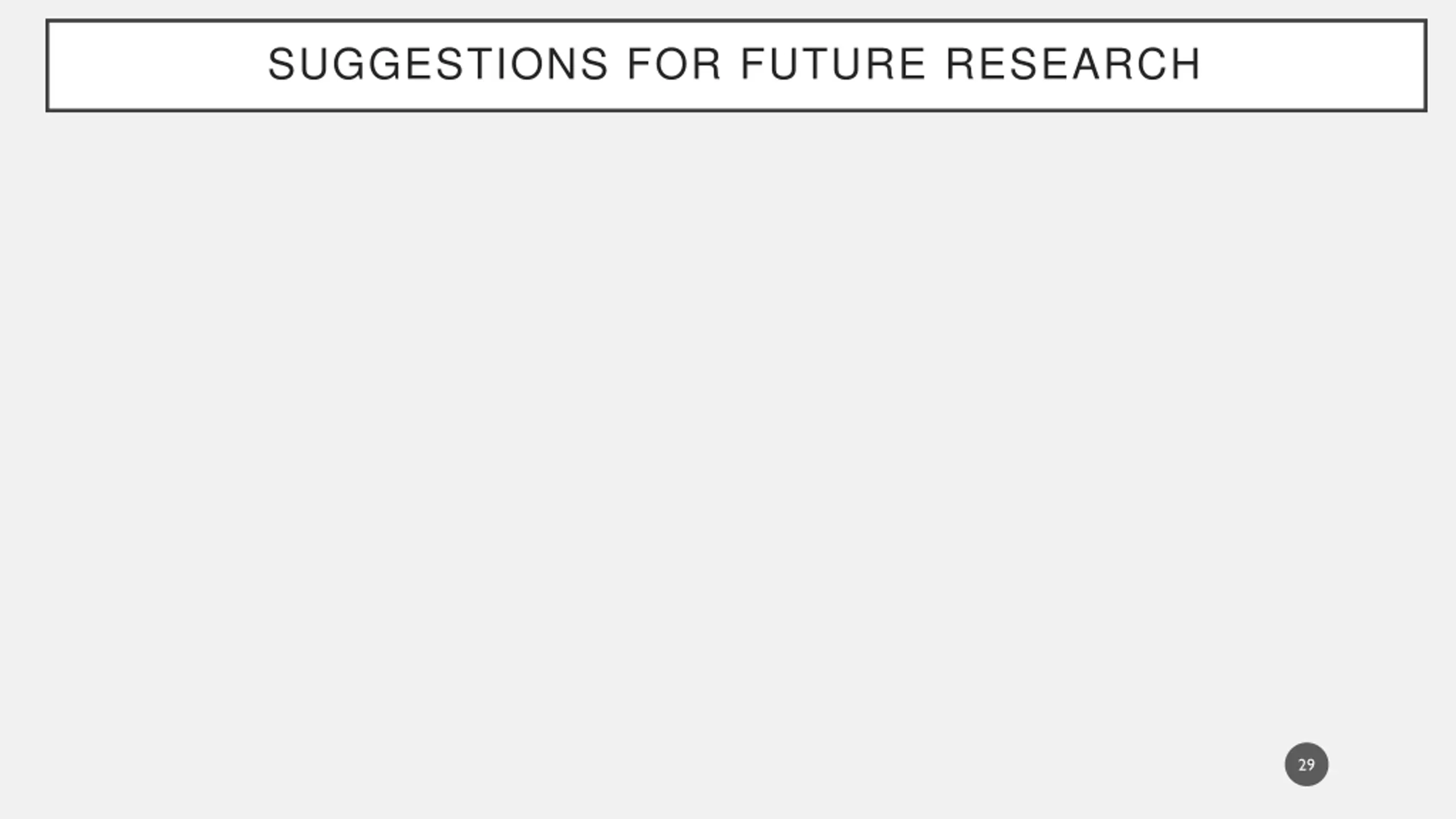Click the gap between SUGGESTIONS and FOR
The image size is (1456, 819).
click(x=618, y=64)
